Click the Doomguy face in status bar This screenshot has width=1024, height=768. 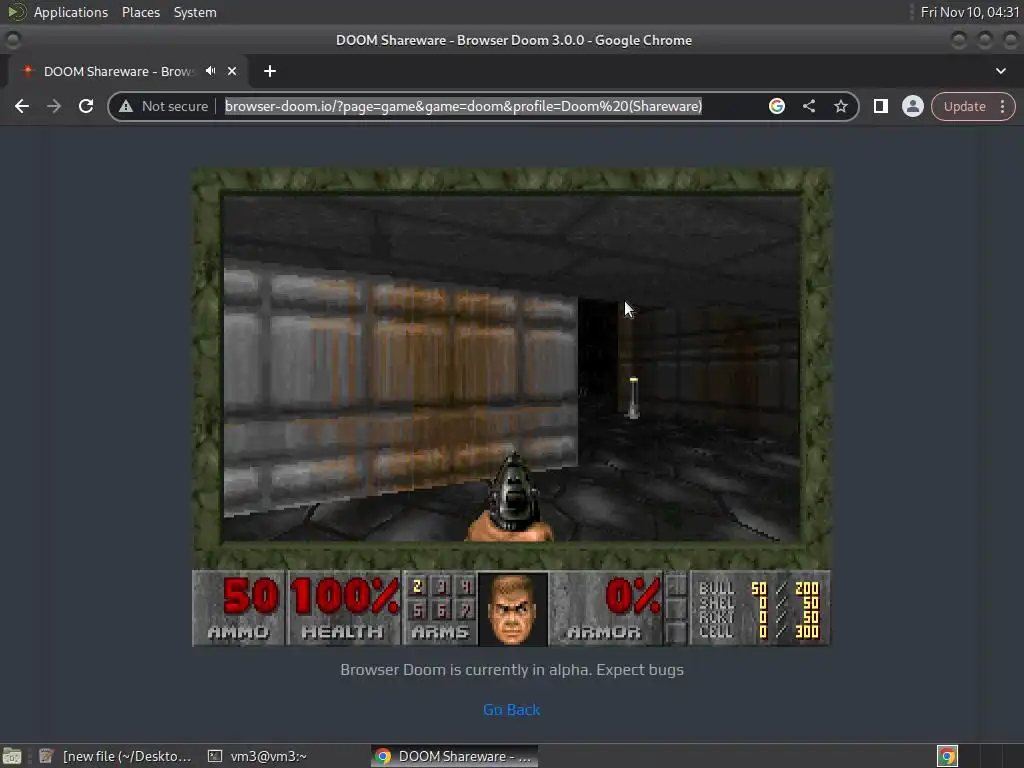coord(513,608)
